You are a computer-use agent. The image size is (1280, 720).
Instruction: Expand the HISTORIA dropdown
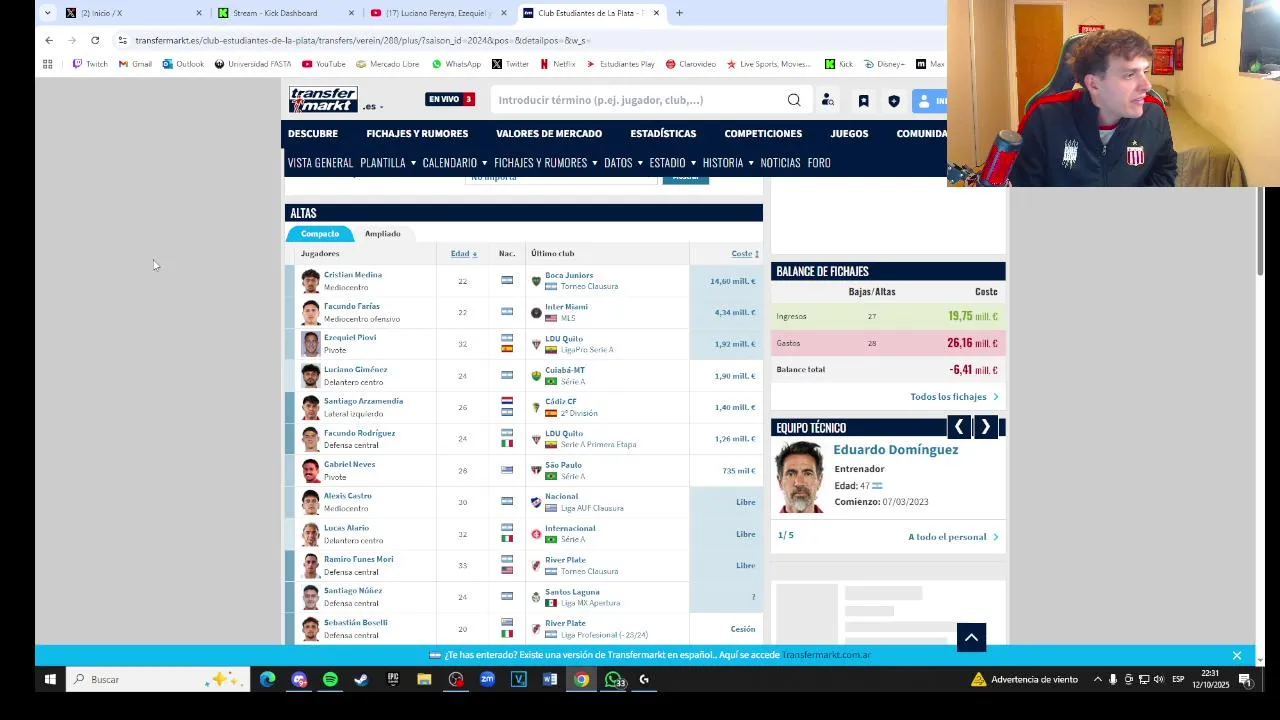[728, 163]
